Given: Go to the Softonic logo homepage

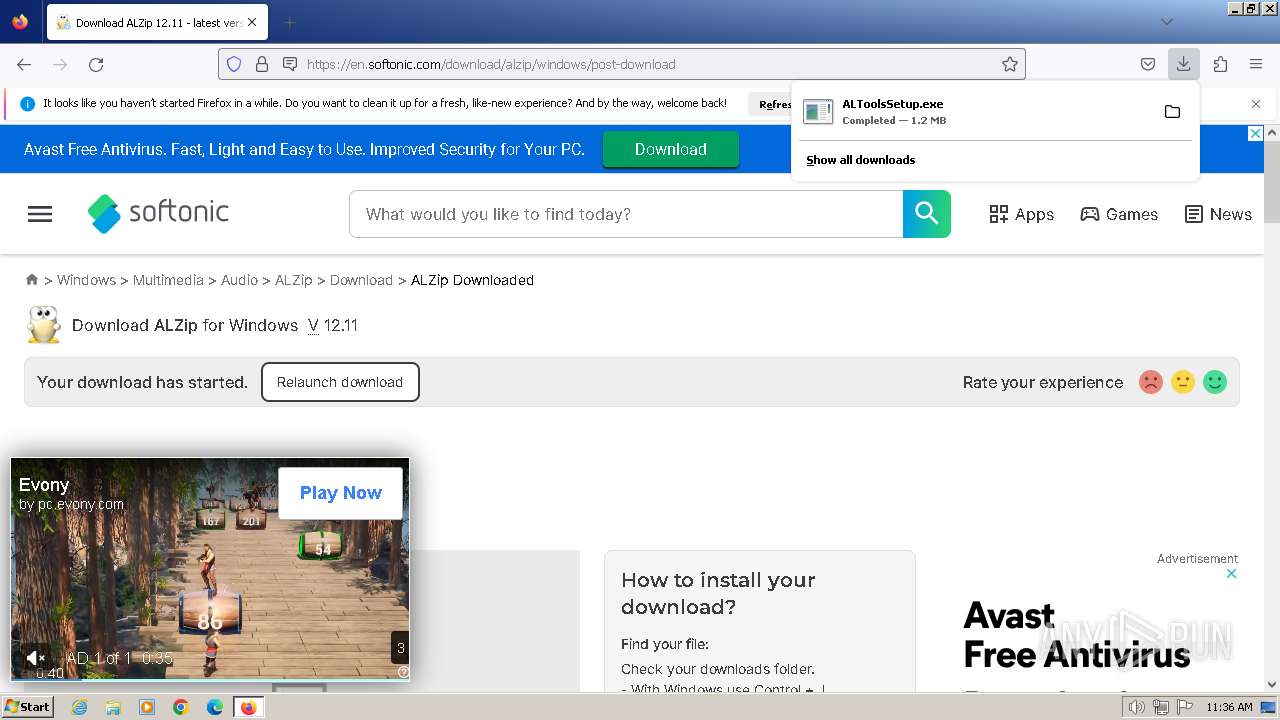Looking at the screenshot, I should tap(158, 213).
